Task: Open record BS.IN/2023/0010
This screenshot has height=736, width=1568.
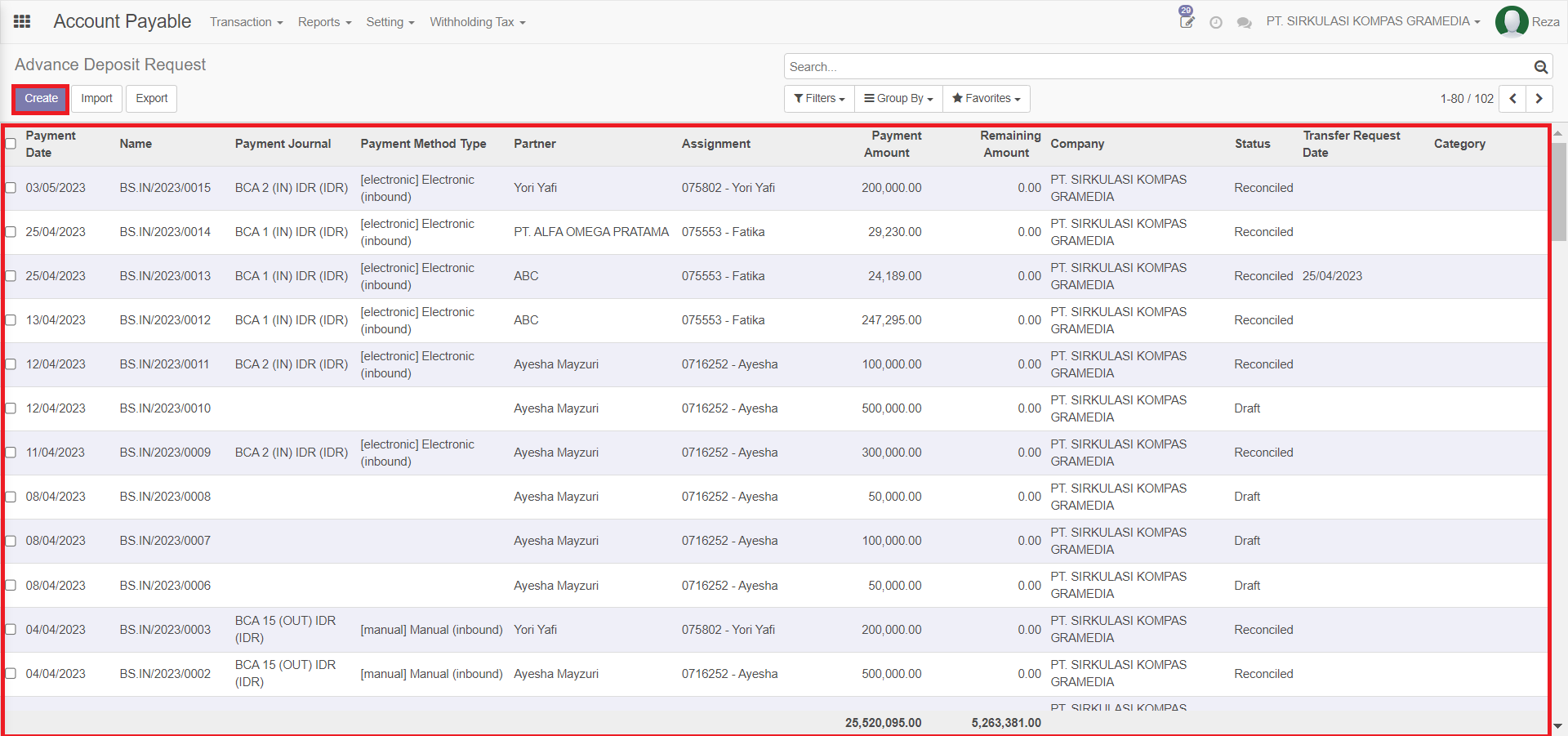Action: click(x=165, y=408)
